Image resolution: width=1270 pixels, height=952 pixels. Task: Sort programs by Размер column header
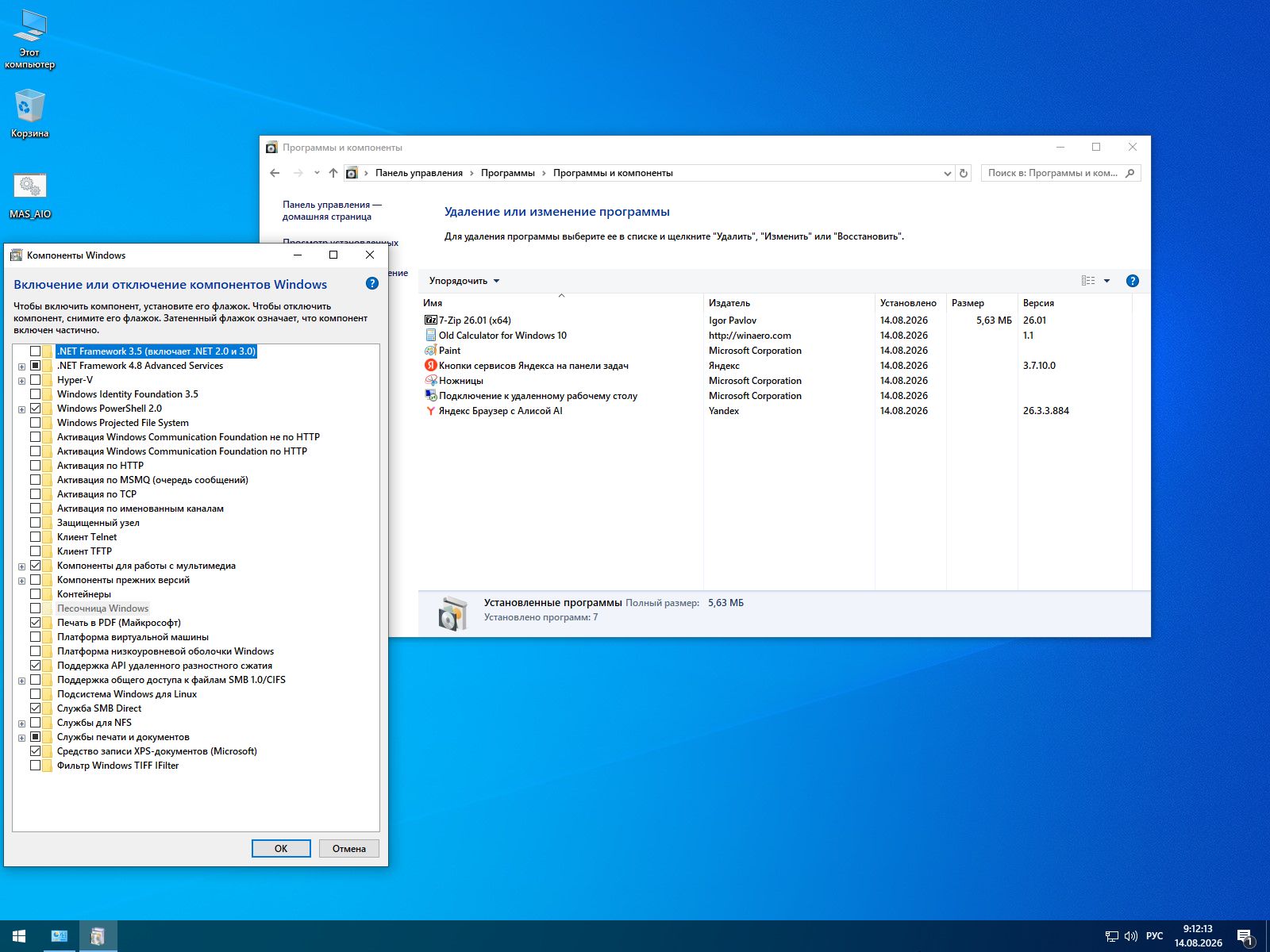pos(982,303)
